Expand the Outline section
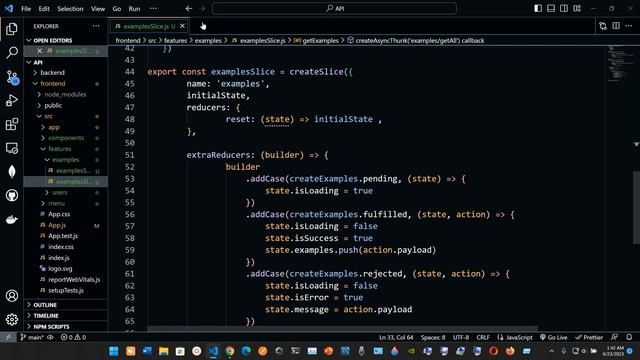 (x=66, y=305)
